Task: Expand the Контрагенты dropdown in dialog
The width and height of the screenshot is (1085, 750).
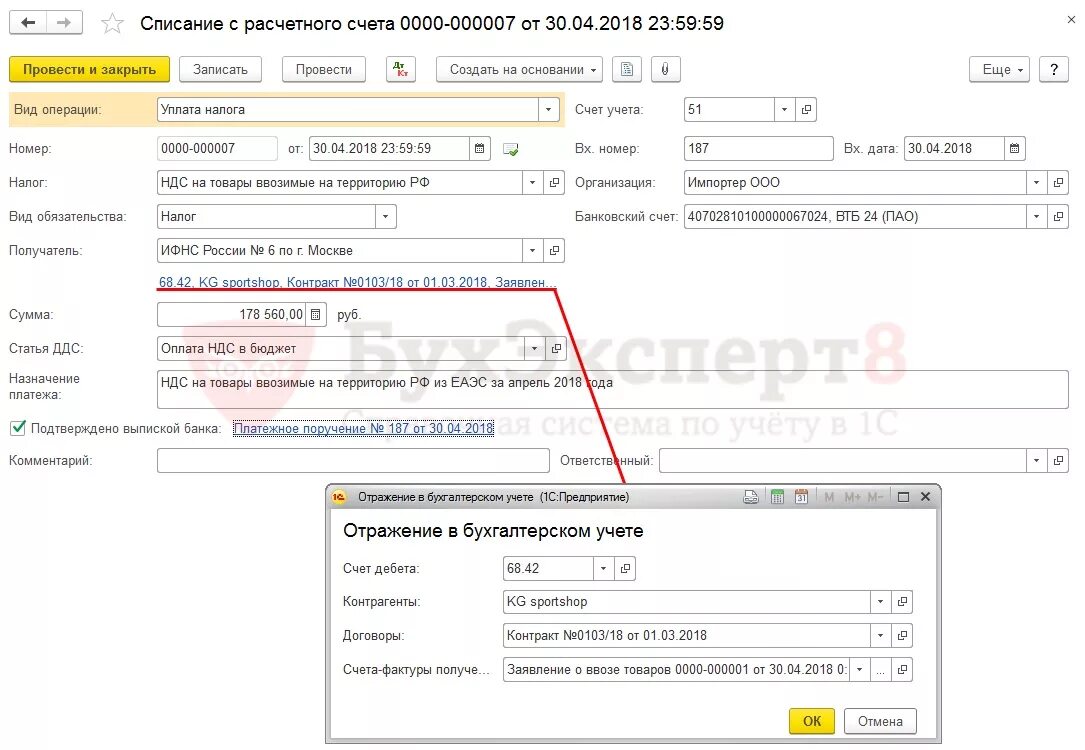Action: coord(881,601)
